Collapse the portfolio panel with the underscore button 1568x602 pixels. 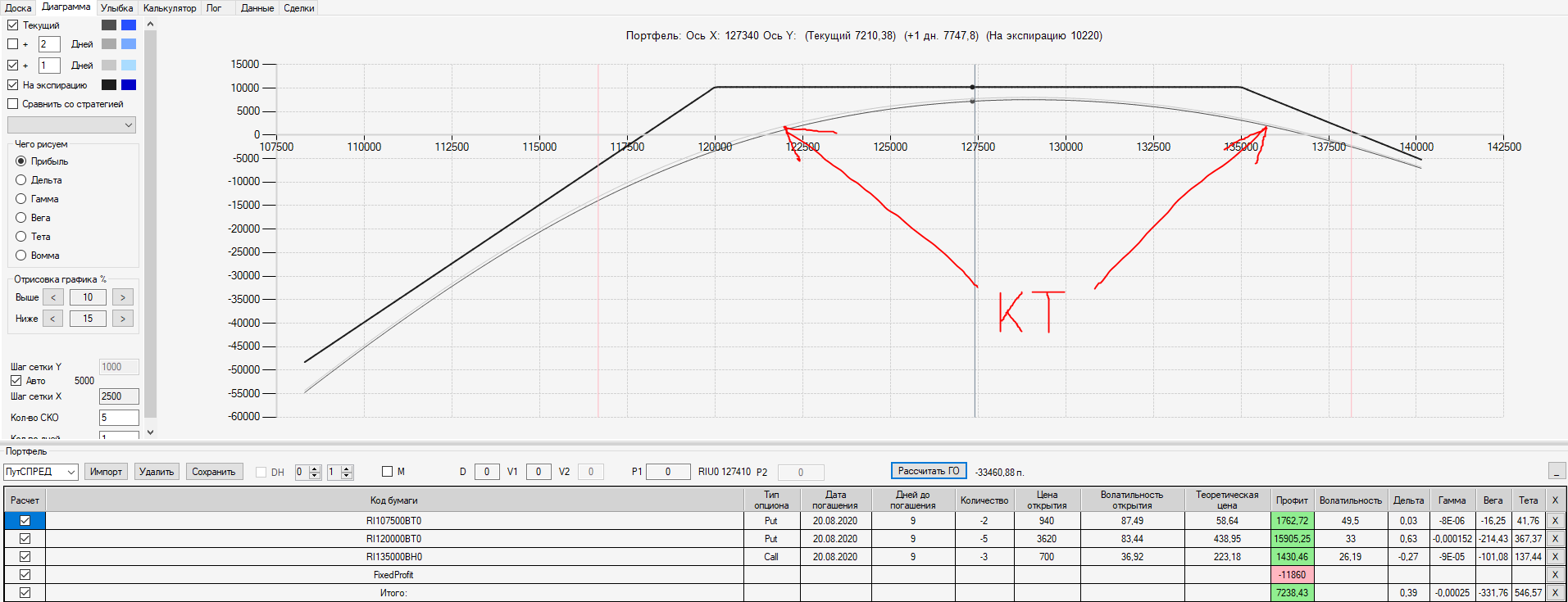[x=1557, y=471]
